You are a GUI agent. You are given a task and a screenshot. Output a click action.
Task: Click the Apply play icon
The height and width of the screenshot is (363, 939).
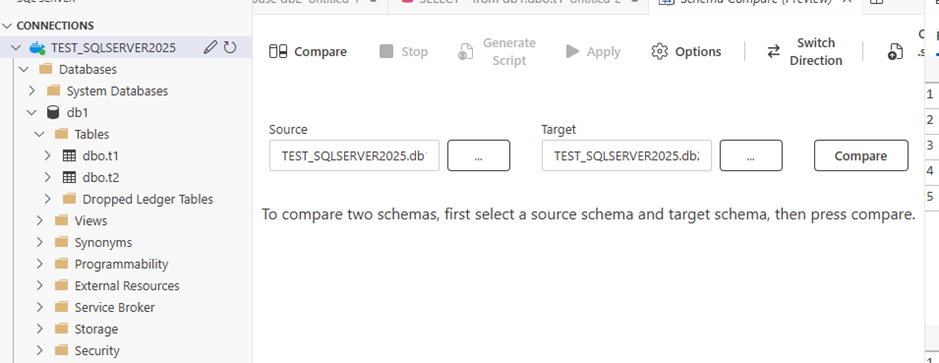[573, 52]
